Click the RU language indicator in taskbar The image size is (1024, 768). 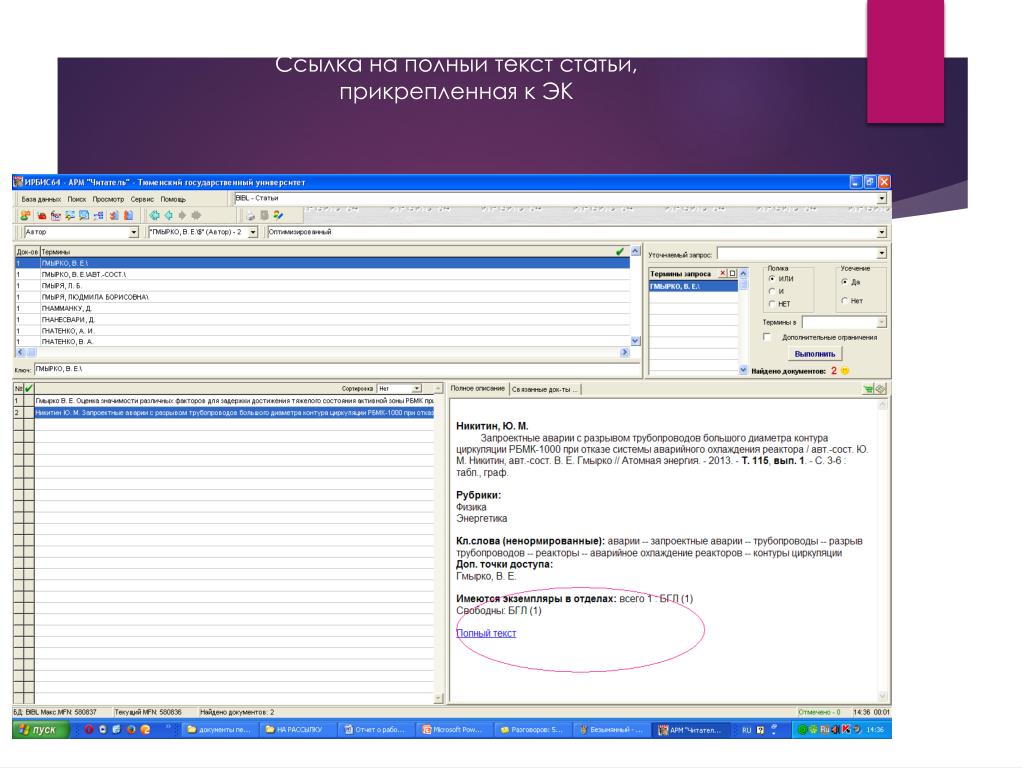[x=746, y=730]
